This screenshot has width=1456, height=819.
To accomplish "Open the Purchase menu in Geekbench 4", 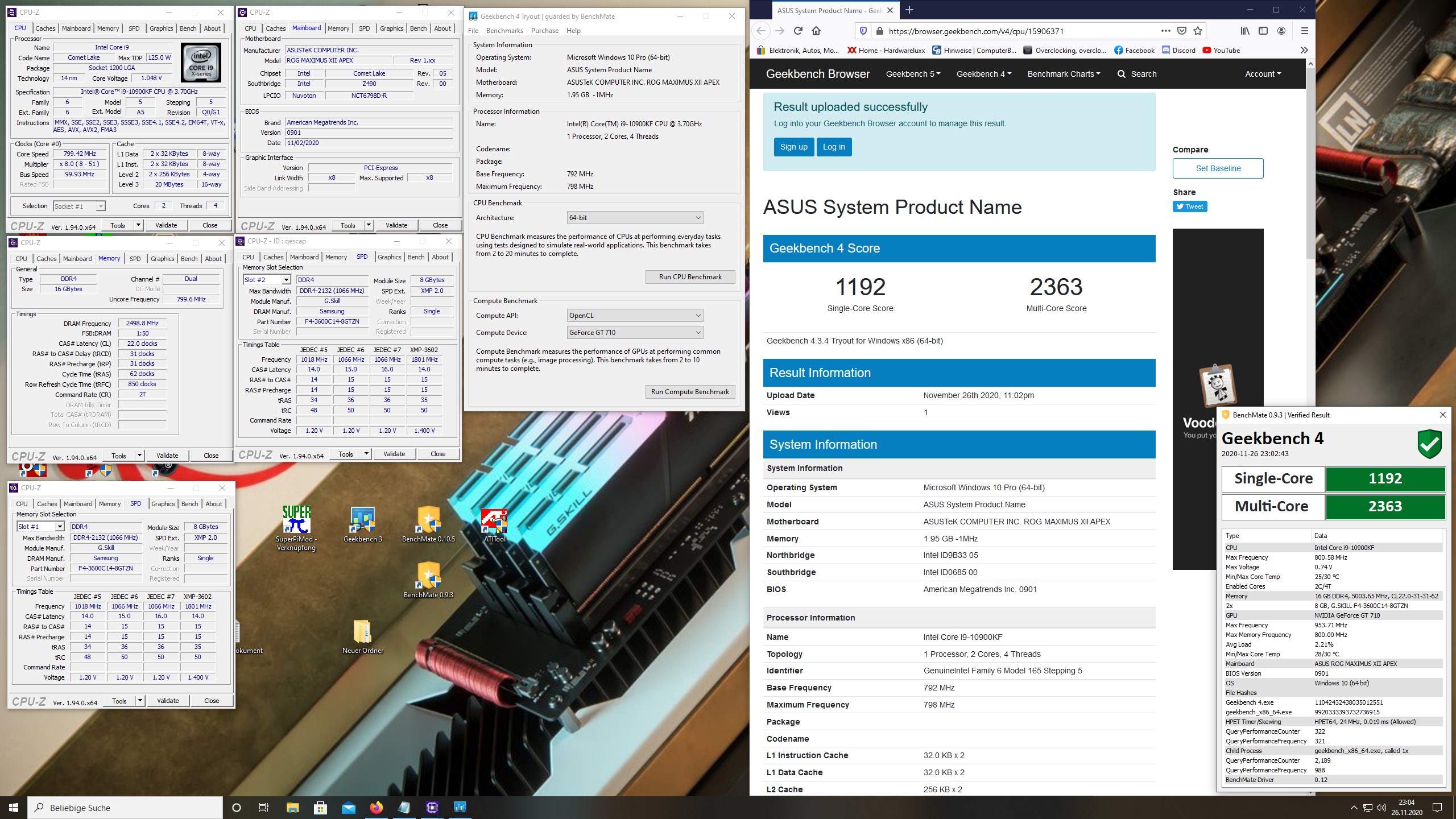I will (545, 31).
